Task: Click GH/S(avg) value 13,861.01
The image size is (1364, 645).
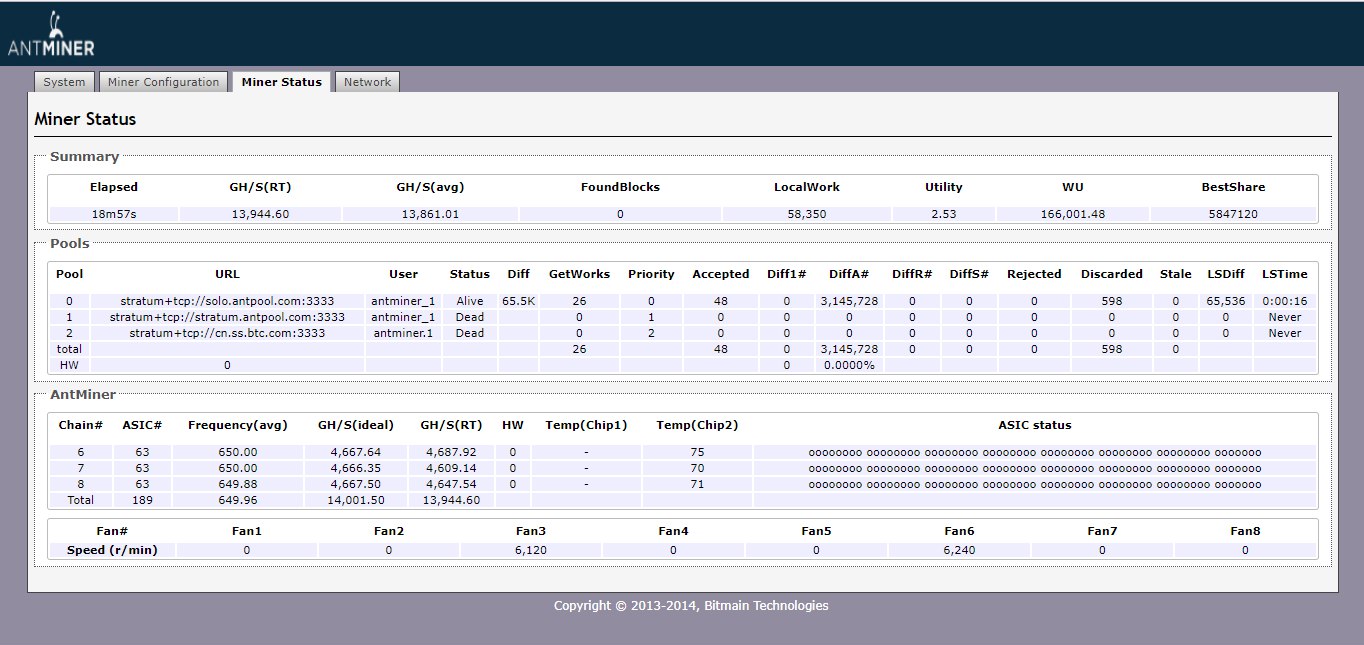Action: point(430,214)
